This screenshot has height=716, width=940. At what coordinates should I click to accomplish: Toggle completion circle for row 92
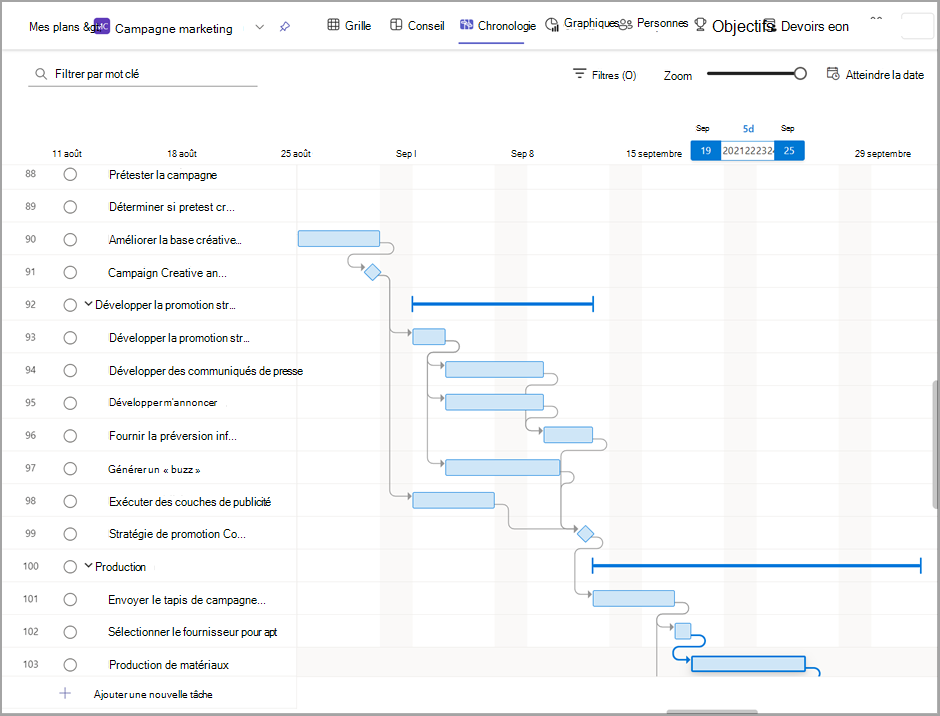point(70,305)
